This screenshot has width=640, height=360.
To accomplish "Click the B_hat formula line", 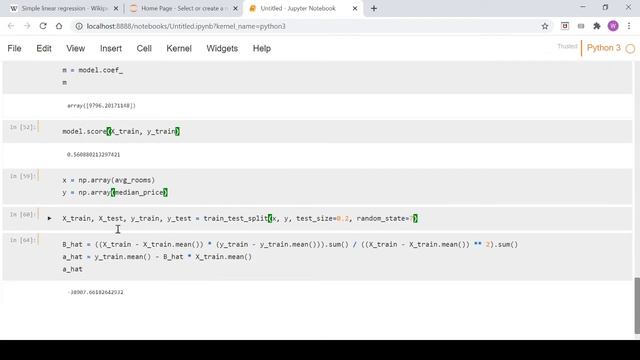I will 290,244.
